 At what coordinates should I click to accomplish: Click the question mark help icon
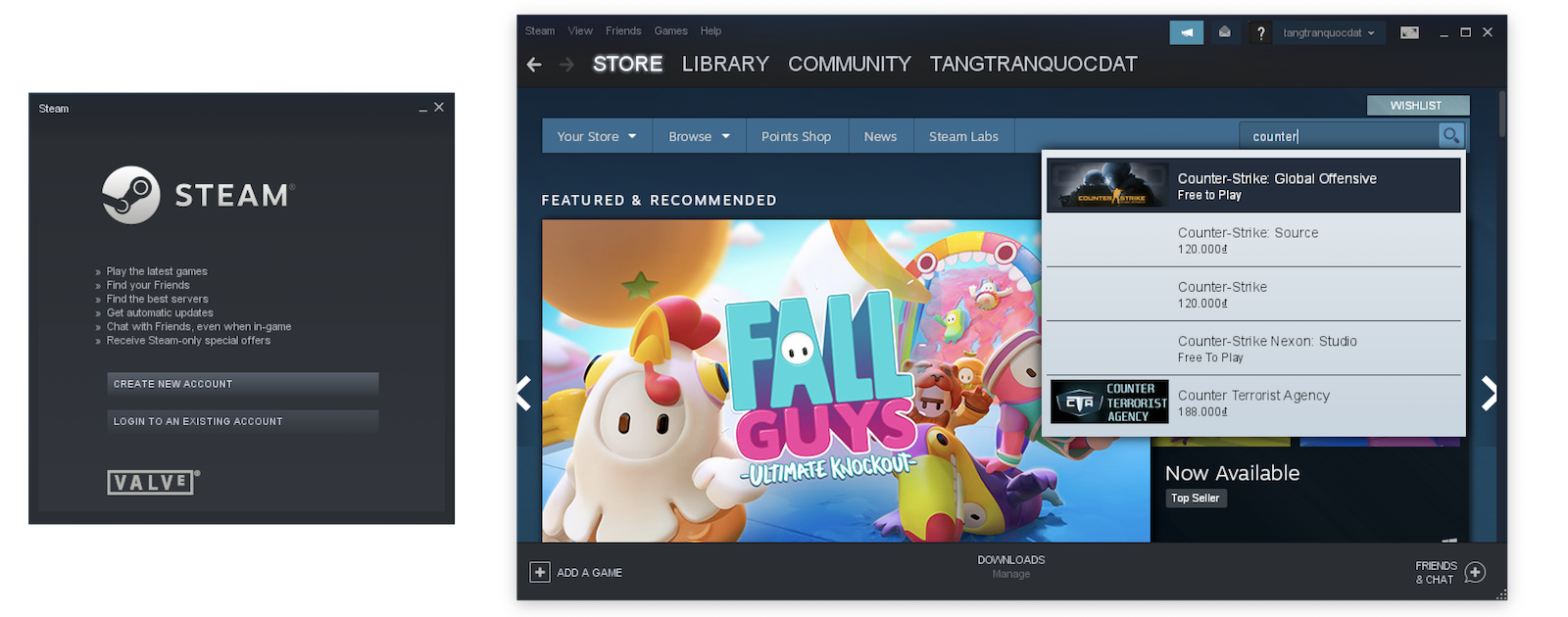click(x=1260, y=33)
